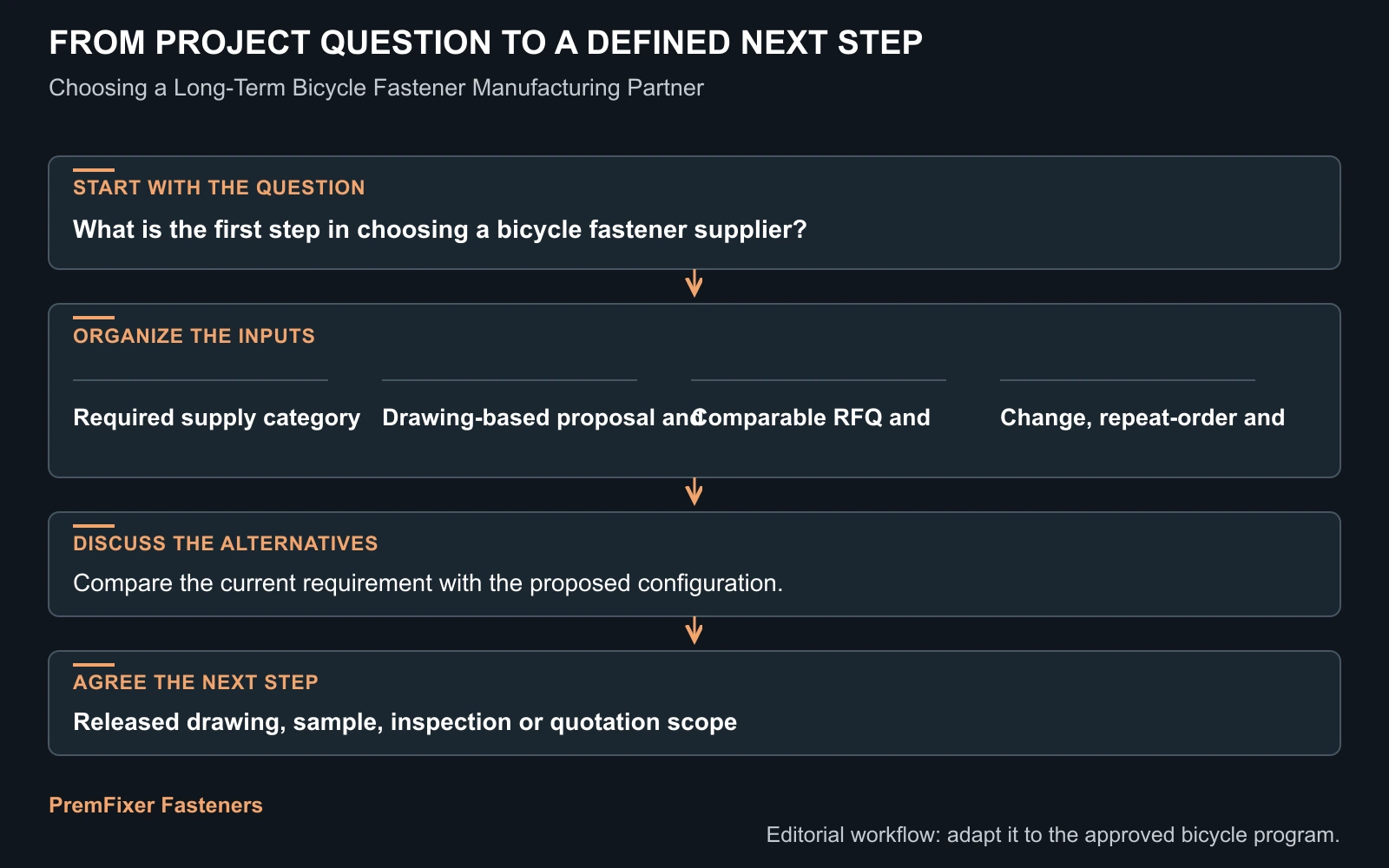Select Required supply category item
This screenshot has width=1389, height=868.
(216, 418)
